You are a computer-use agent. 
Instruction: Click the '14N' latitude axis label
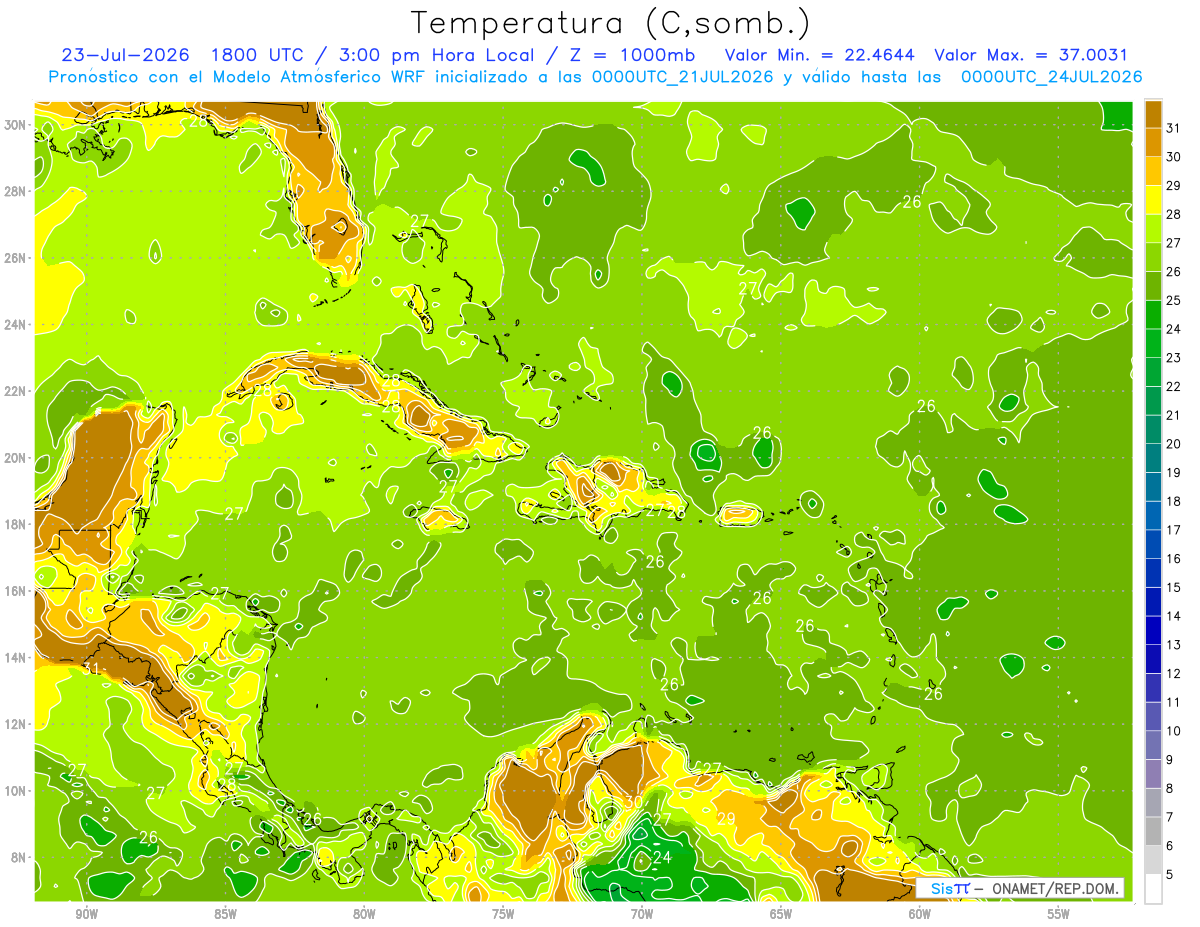click(x=15, y=657)
